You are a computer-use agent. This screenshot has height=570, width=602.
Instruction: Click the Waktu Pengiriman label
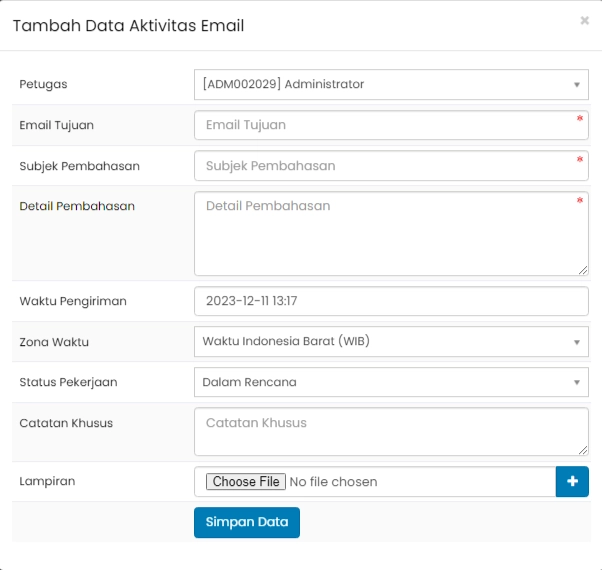tap(73, 301)
